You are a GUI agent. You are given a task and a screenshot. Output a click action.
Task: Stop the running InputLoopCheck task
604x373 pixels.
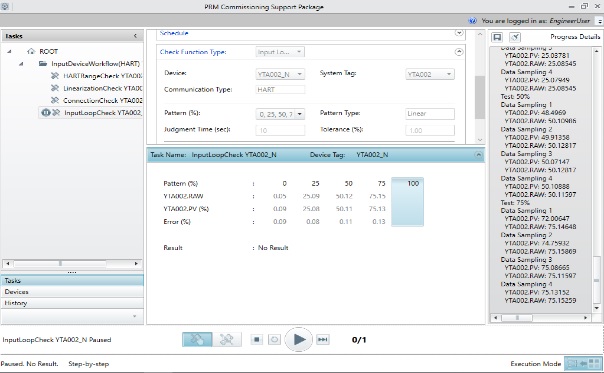[257, 339]
